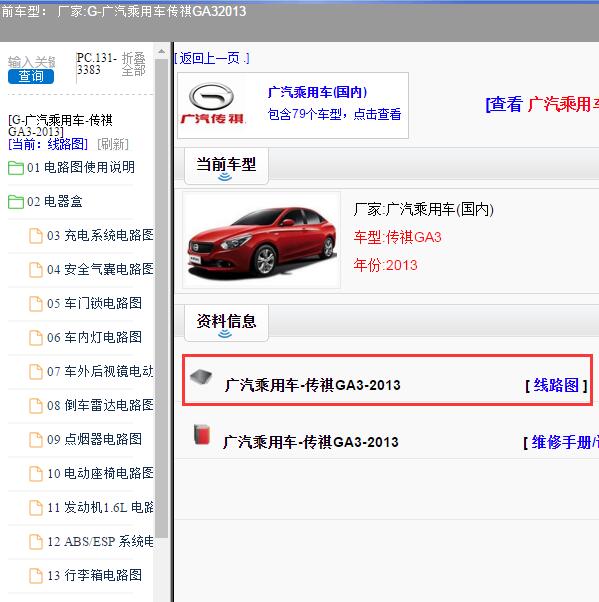Click the keyword search input field

pos(31,62)
